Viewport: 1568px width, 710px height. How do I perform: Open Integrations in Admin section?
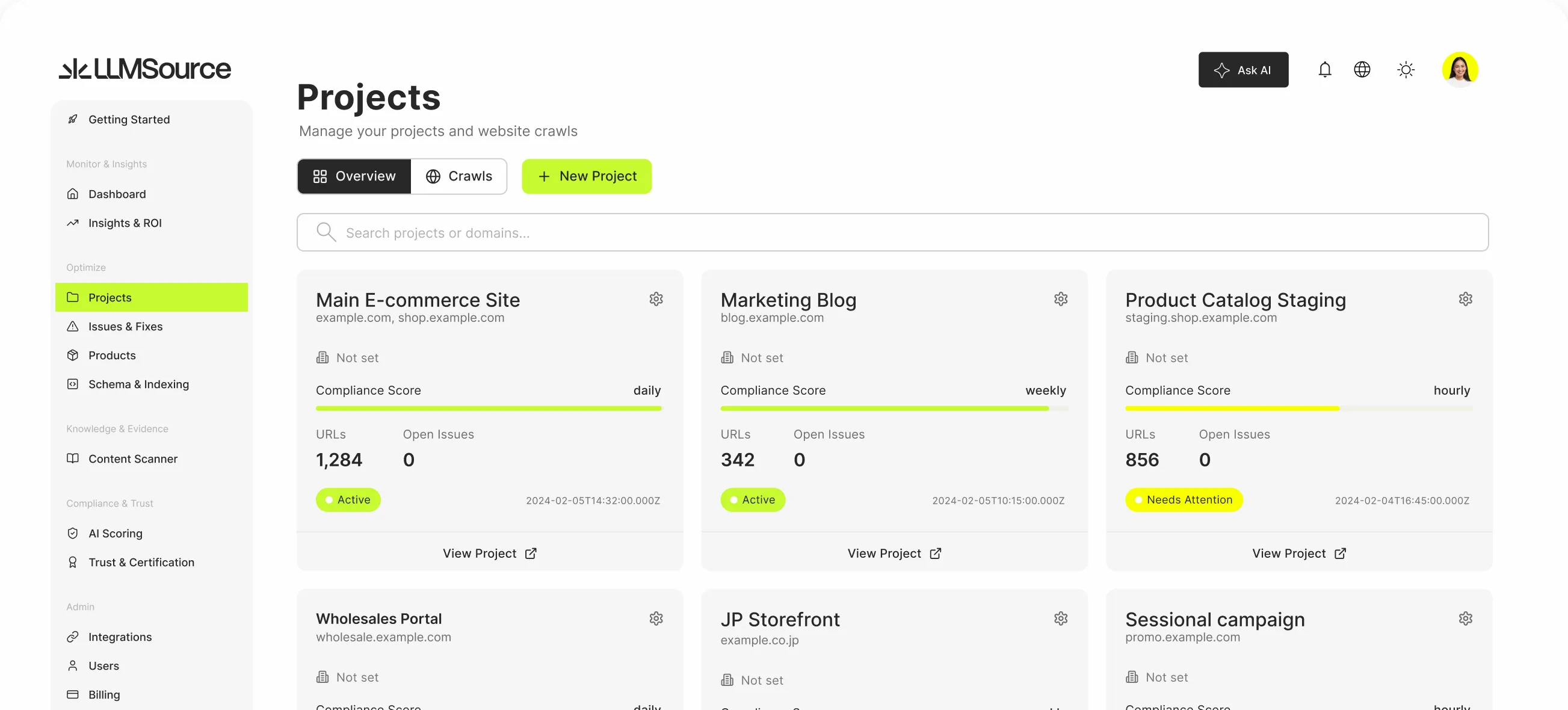click(152, 637)
